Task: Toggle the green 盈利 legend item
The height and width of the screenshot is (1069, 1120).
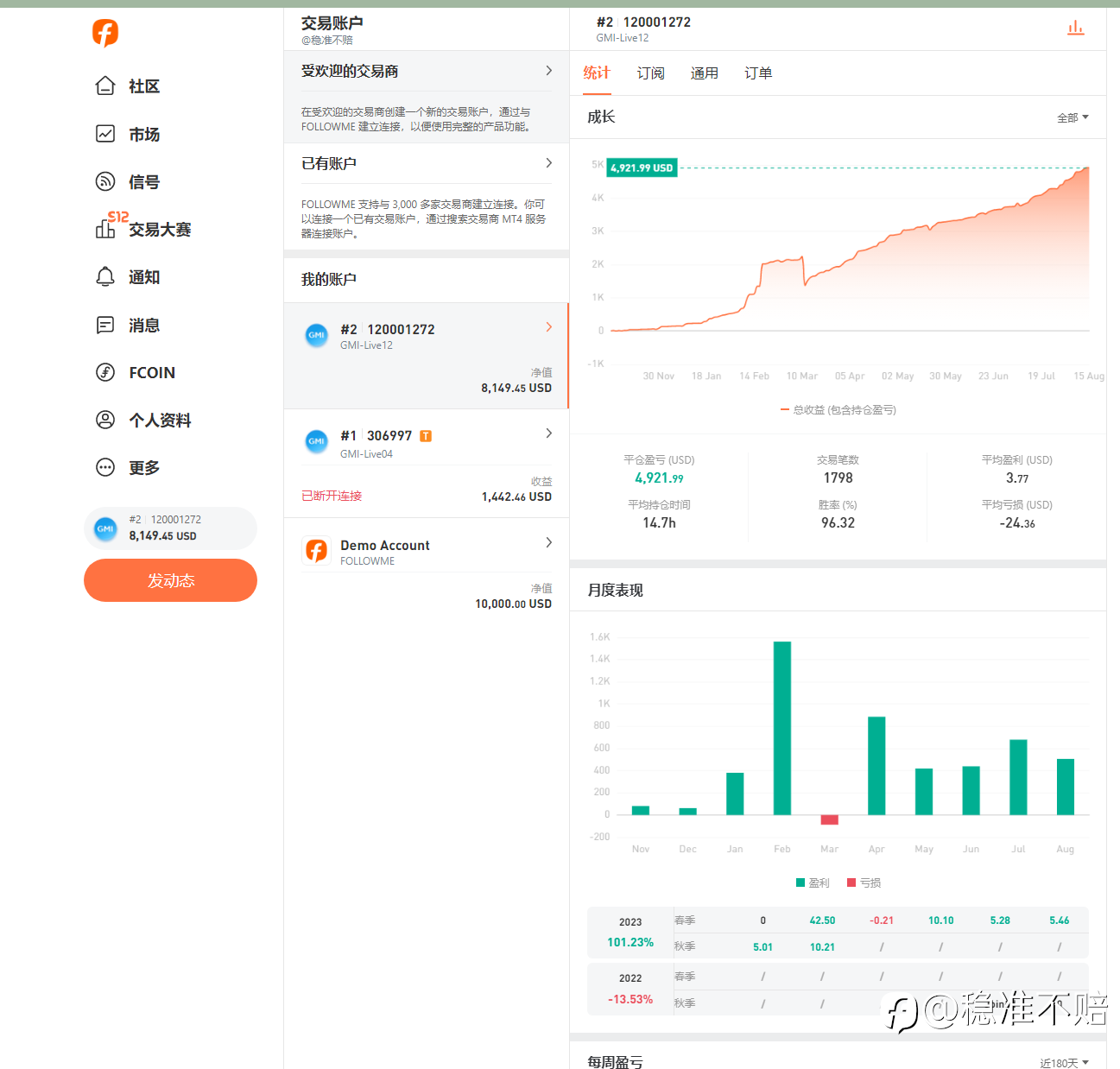Action: [x=813, y=882]
